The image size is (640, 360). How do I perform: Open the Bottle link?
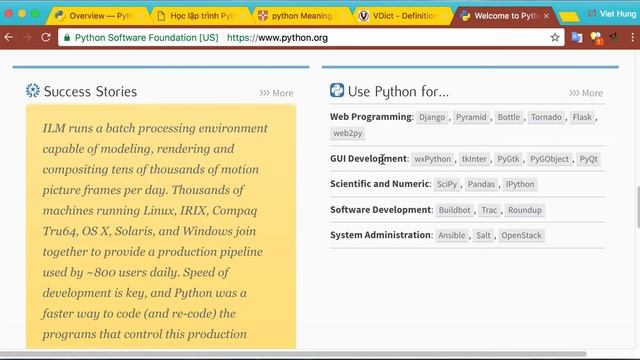coord(509,117)
